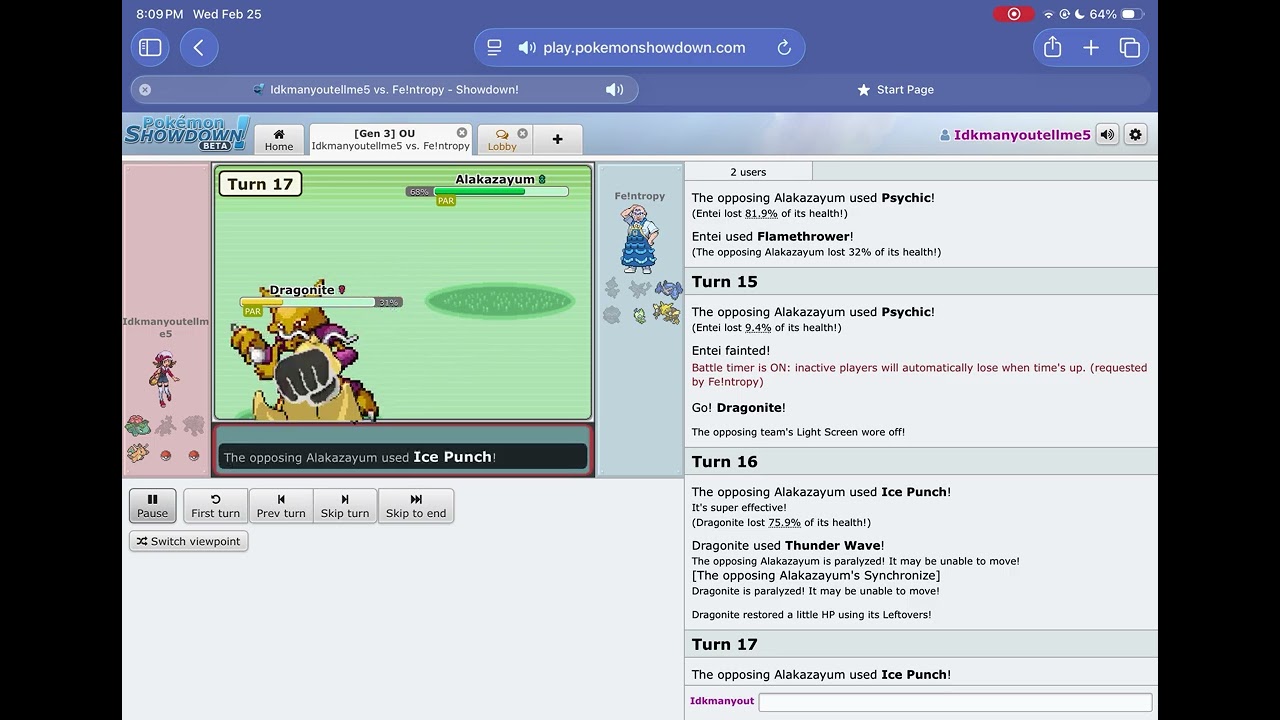Click the "Entei fainted!" log line
The image size is (1280, 720).
tap(731, 351)
